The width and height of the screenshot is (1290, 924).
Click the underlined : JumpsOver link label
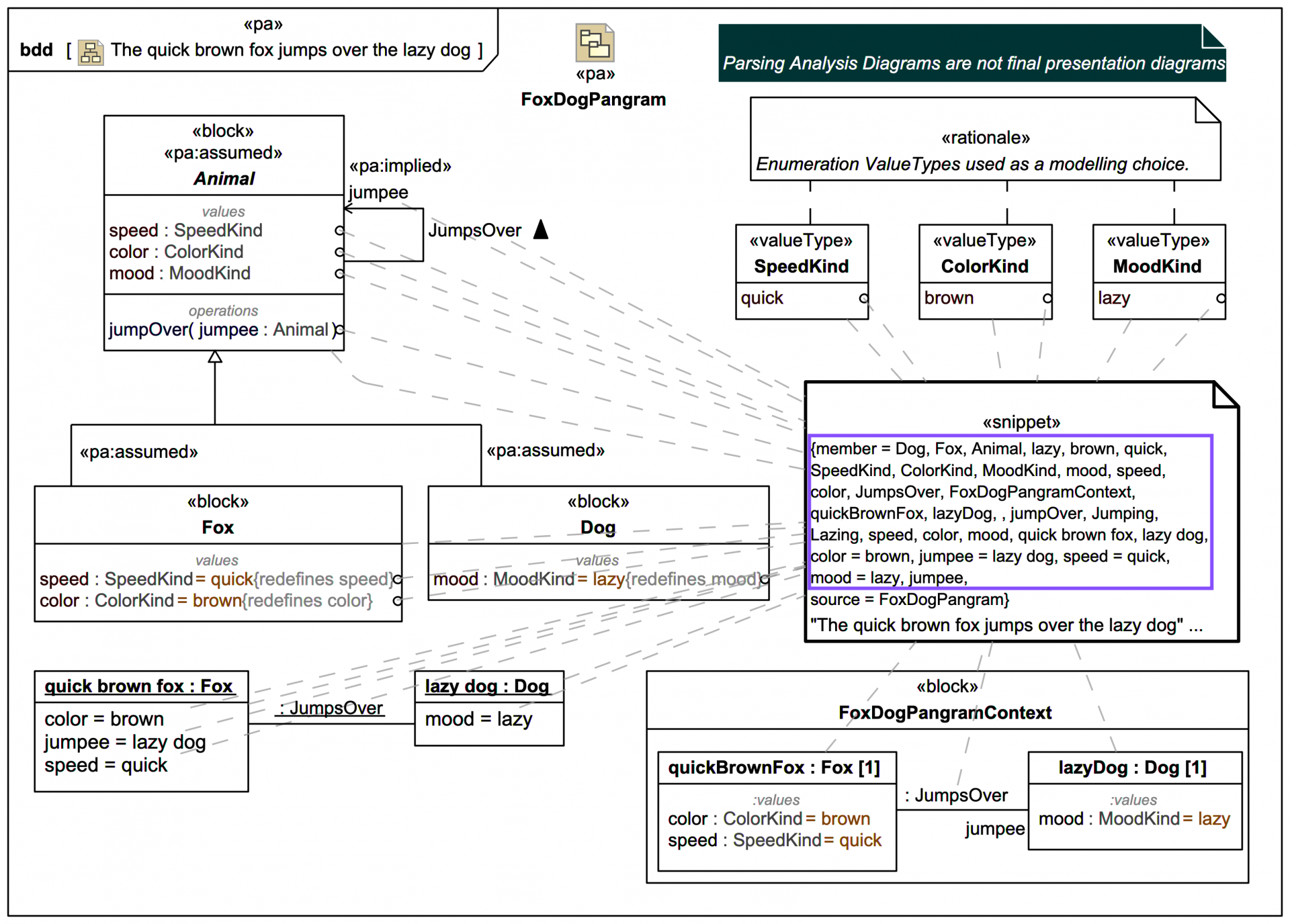329,708
